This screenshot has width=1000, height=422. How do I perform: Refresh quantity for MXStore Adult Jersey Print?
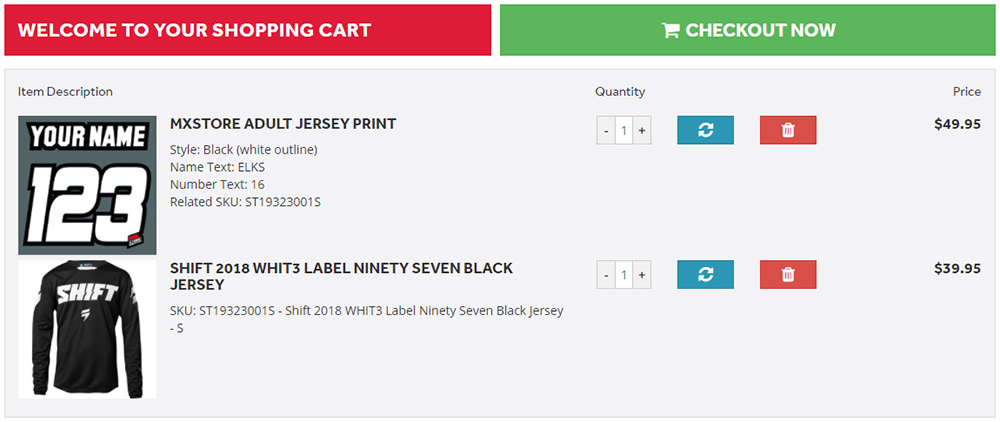coord(705,130)
